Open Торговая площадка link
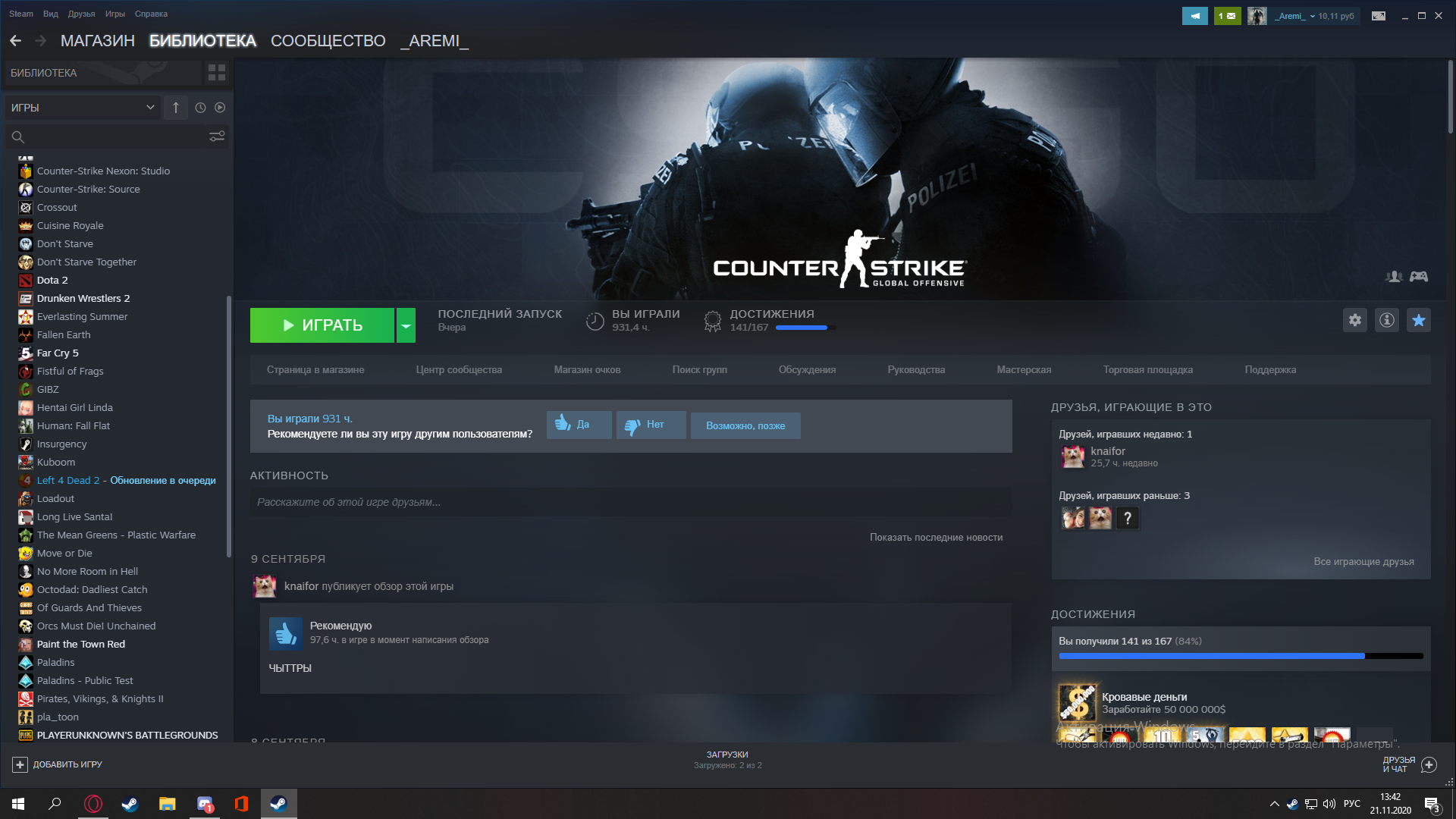The image size is (1456, 819). pyautogui.click(x=1148, y=370)
